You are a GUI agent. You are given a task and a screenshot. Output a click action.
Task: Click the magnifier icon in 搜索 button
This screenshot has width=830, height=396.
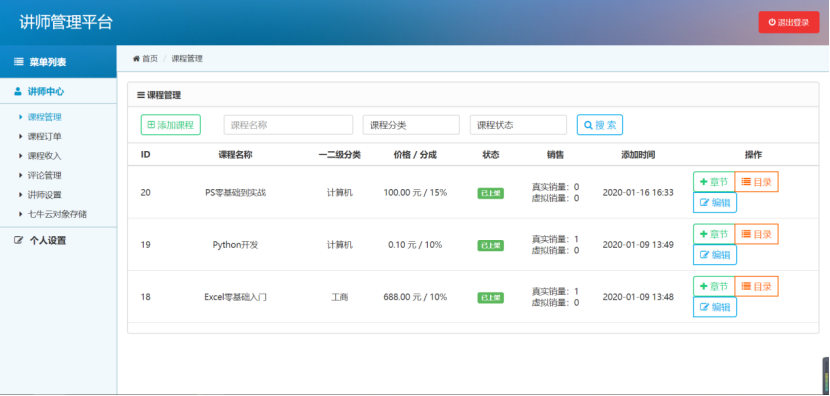[x=588, y=125]
